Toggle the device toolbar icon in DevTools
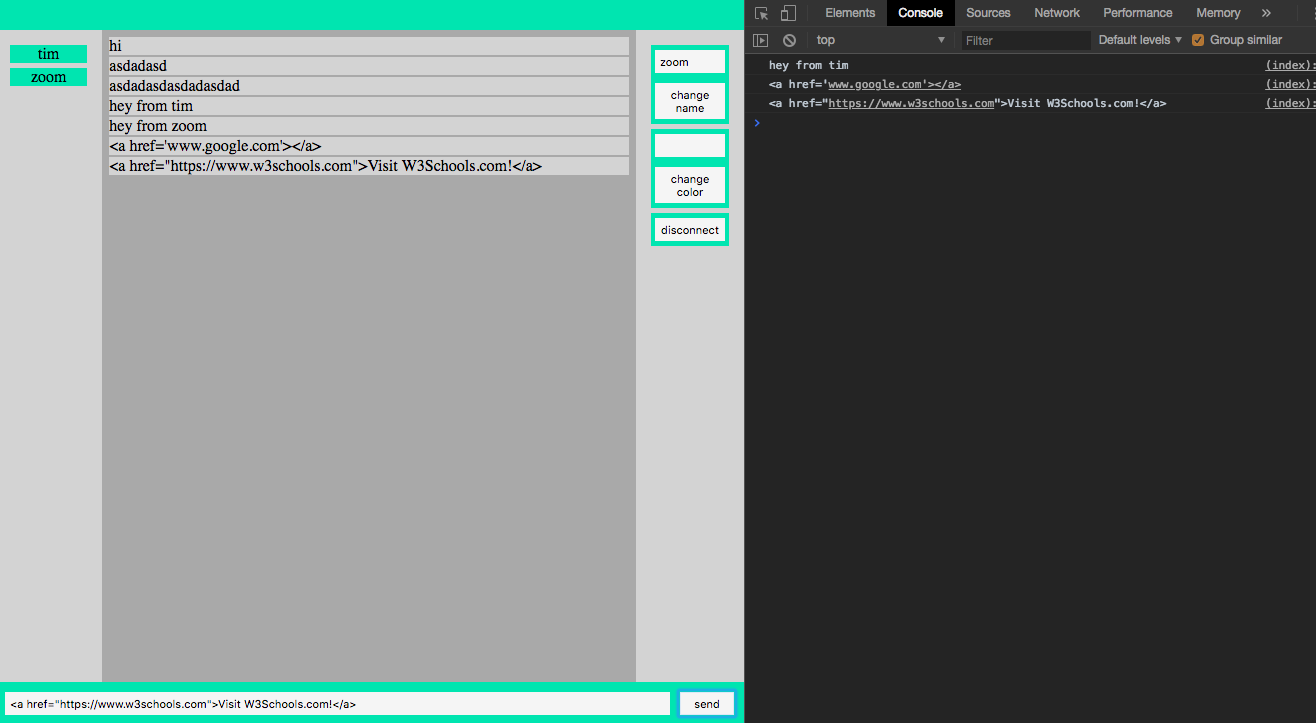This screenshot has width=1316, height=723. 788,13
